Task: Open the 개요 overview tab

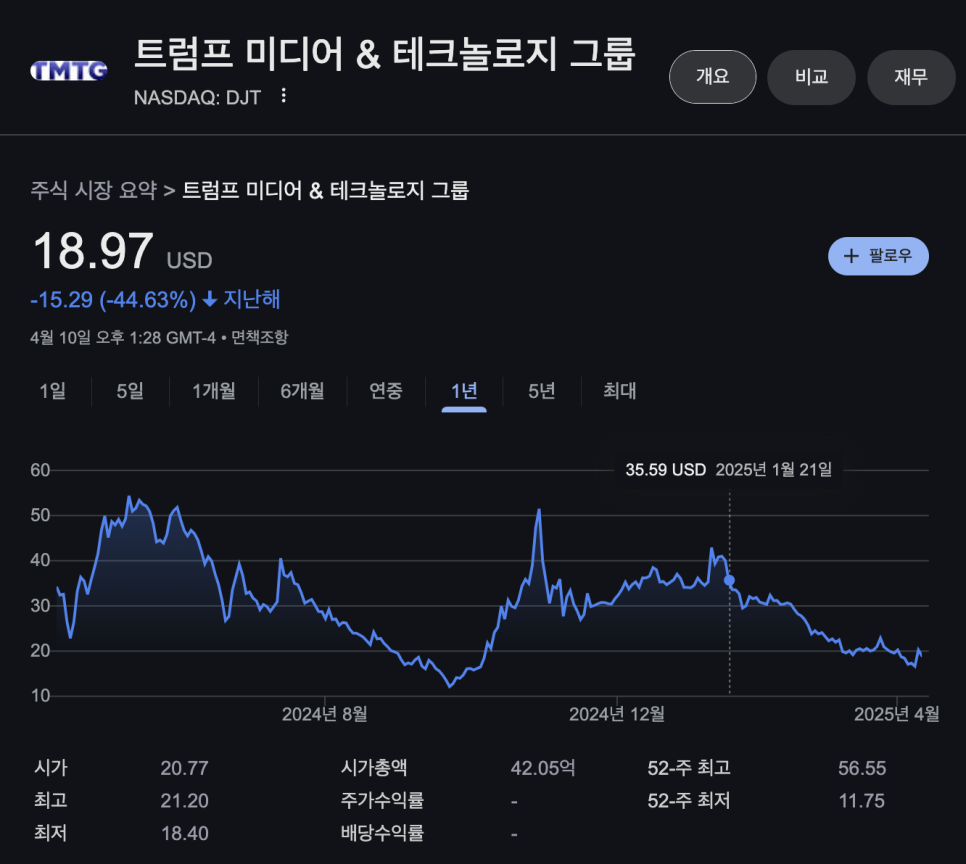Action: tap(713, 77)
